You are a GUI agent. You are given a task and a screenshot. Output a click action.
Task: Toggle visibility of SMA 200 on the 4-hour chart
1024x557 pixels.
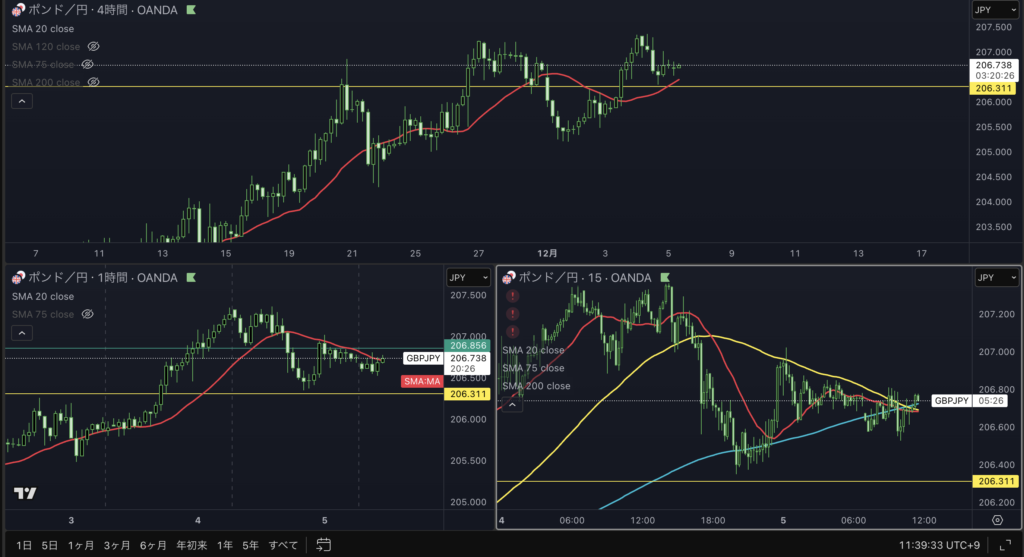(93, 82)
